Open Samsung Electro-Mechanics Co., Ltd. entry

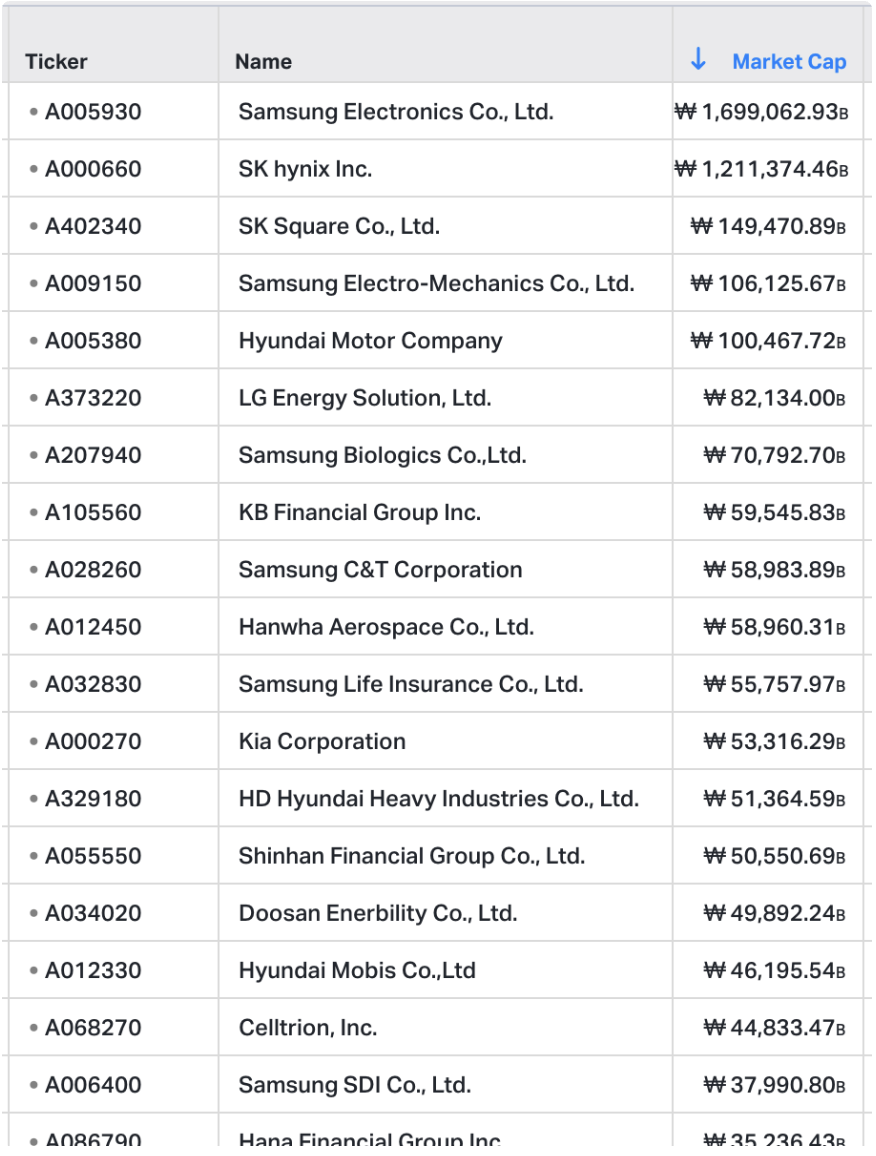tap(437, 283)
